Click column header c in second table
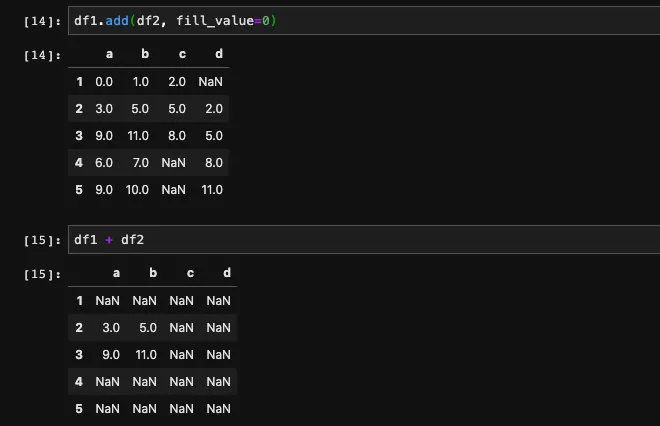This screenshot has height=426, width=660. pos(190,273)
